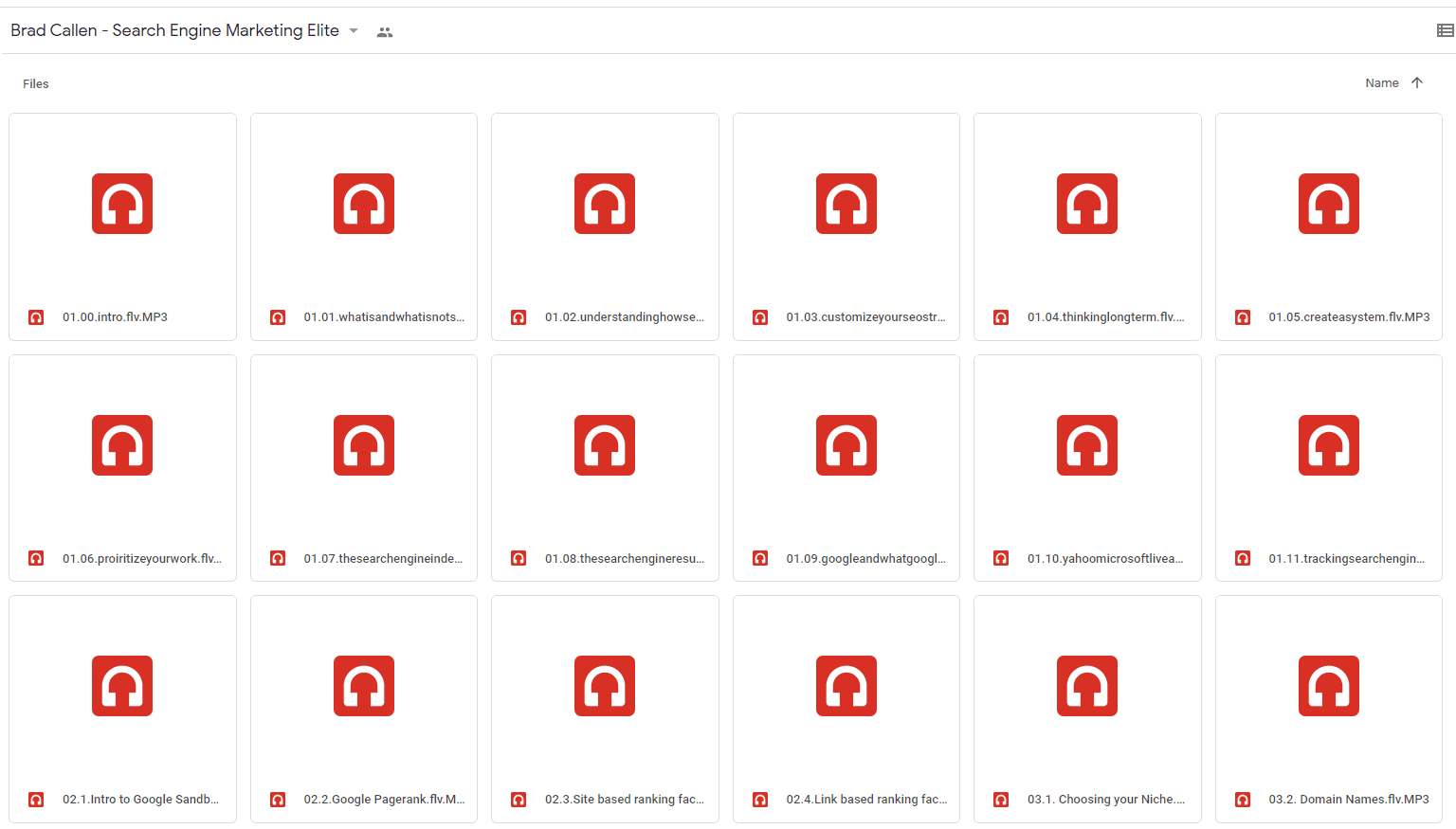Select file name 01.00.intro.flv.MP3
This screenshot has width=1456, height=829.
(115, 317)
